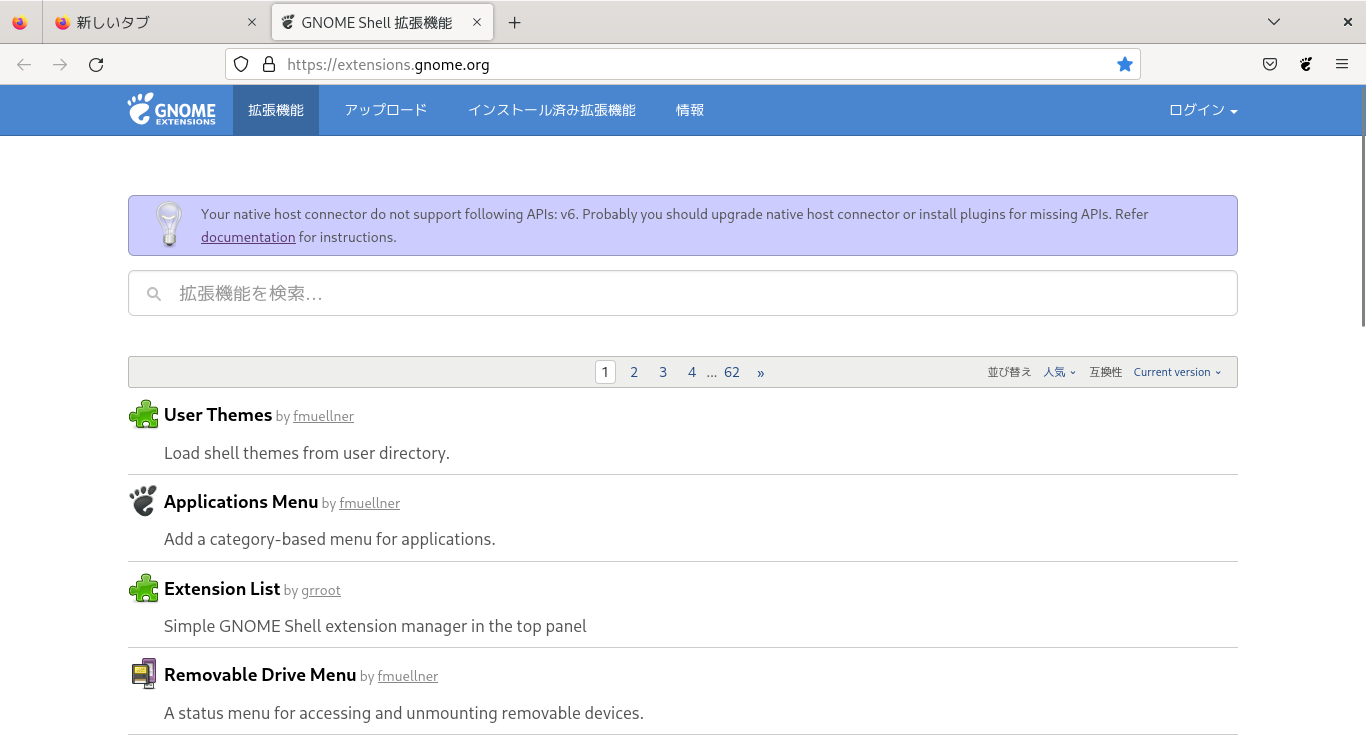The height and width of the screenshot is (736, 1366).
Task: Click the GNOME Shell integration toolbar icon
Action: click(1306, 64)
